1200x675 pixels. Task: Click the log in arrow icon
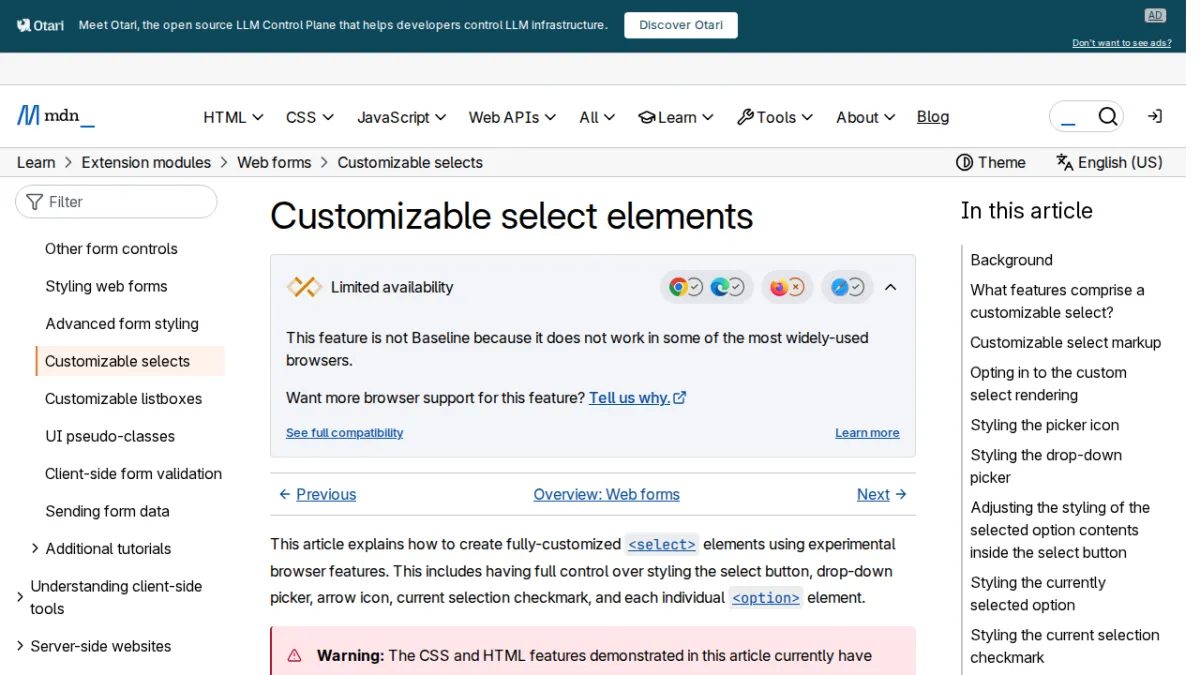1154,117
